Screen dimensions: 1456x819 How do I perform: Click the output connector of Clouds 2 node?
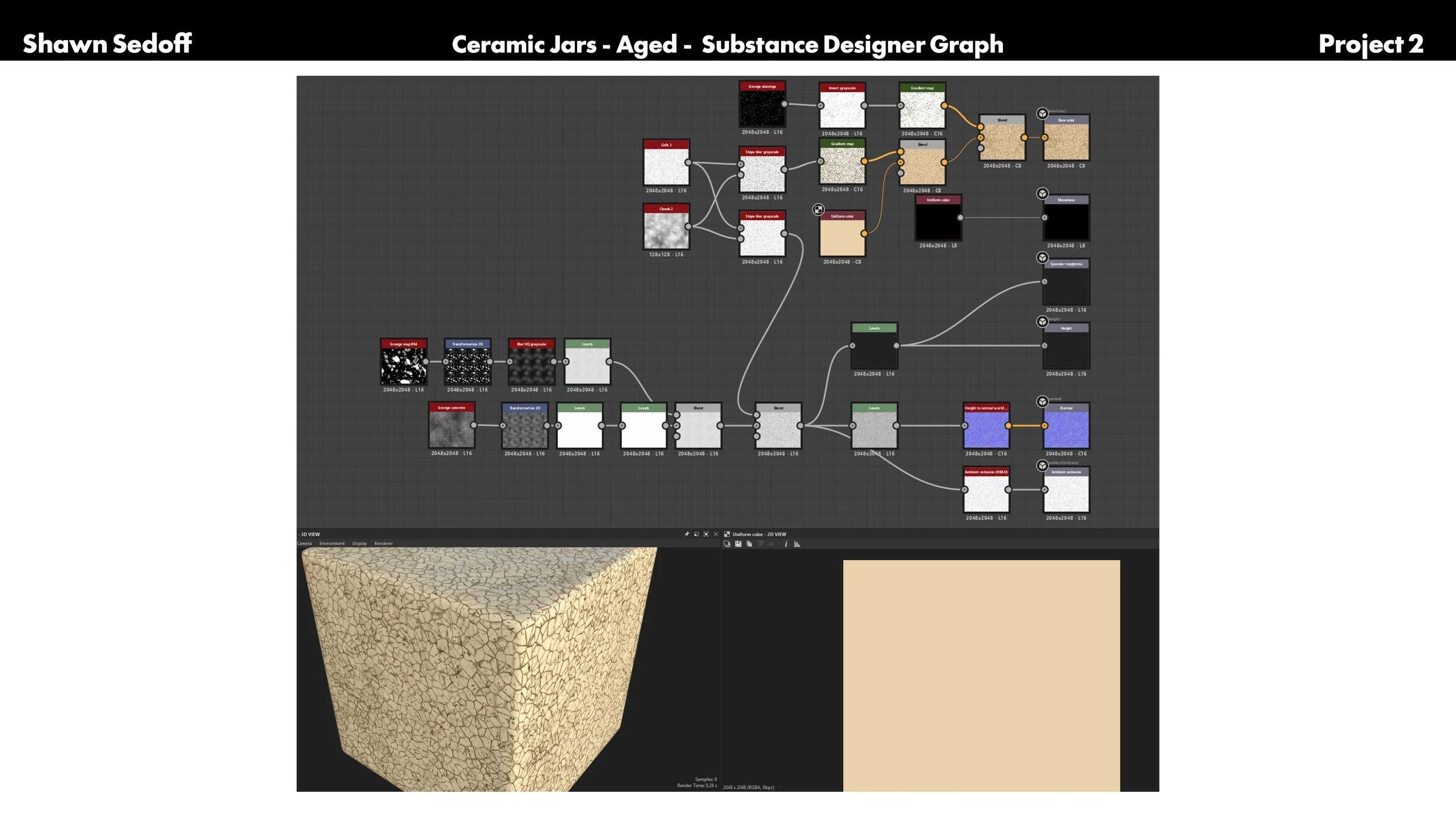(x=688, y=227)
